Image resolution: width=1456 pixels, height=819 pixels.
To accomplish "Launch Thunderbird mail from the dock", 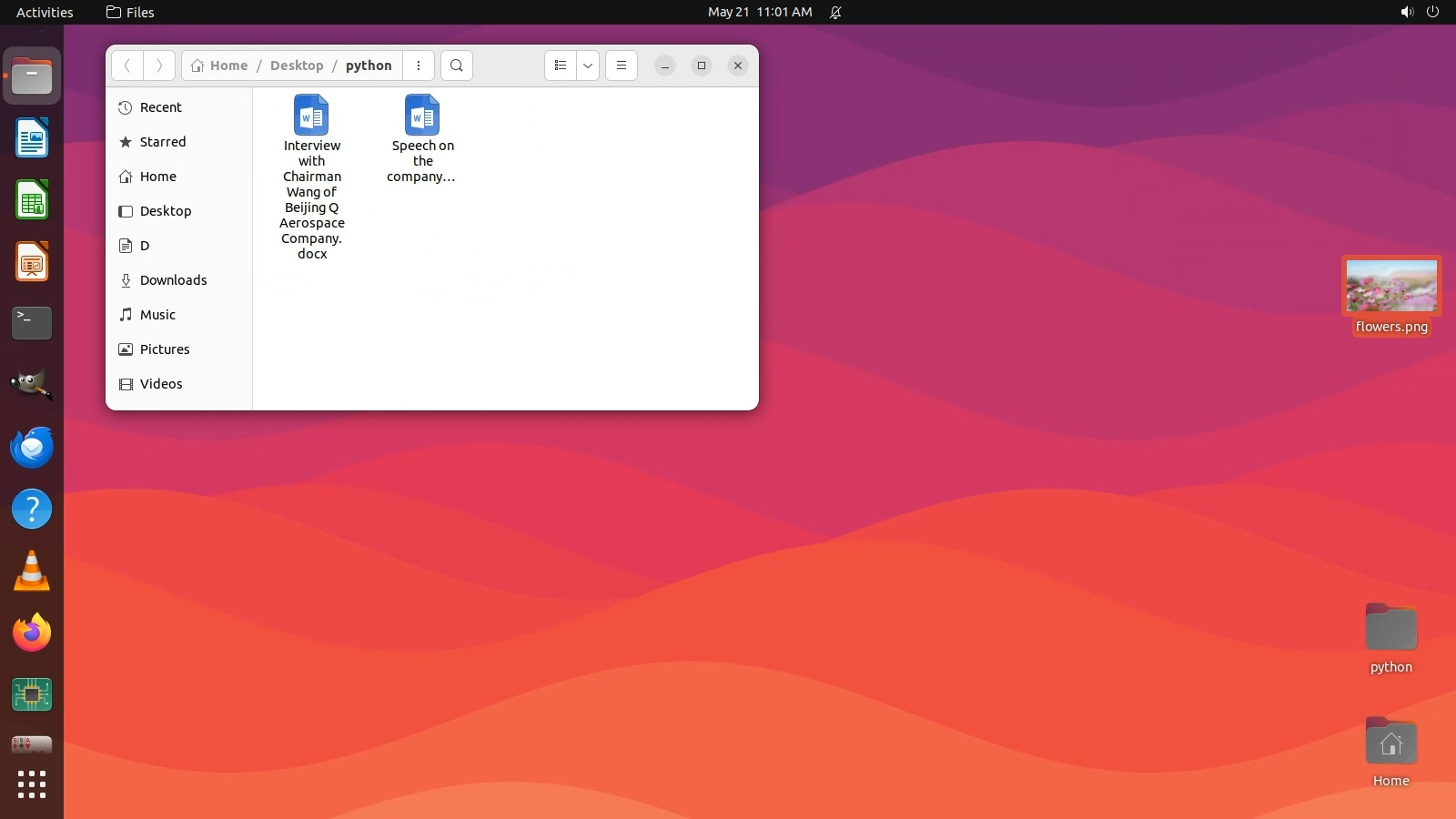I will pyautogui.click(x=32, y=448).
